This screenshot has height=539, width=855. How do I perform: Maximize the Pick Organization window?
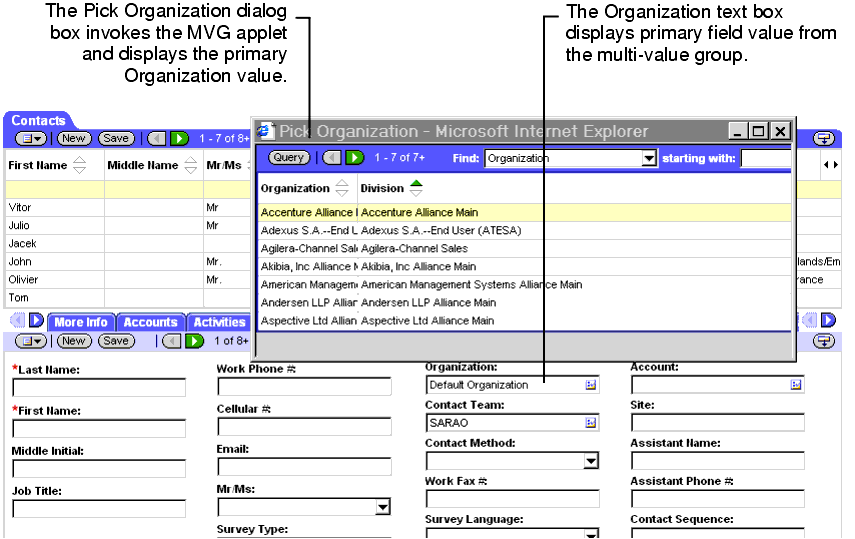pyautogui.click(x=758, y=131)
